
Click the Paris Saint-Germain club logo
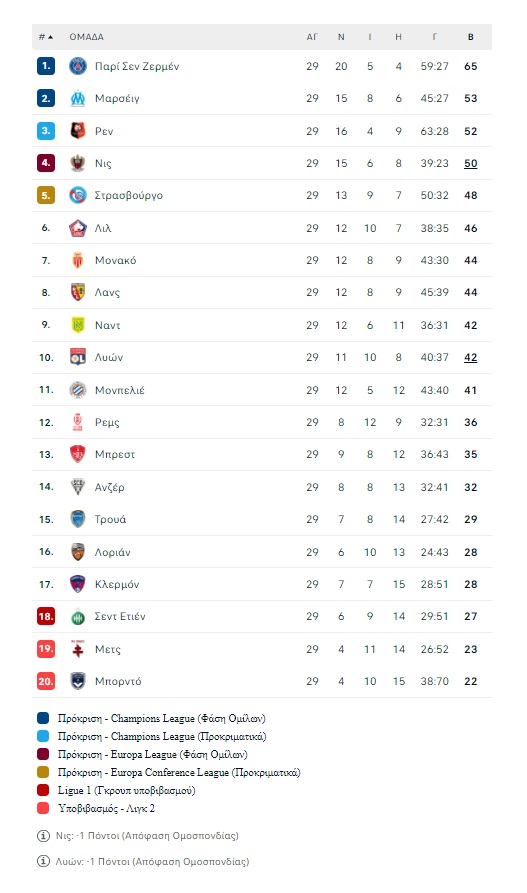(77, 66)
